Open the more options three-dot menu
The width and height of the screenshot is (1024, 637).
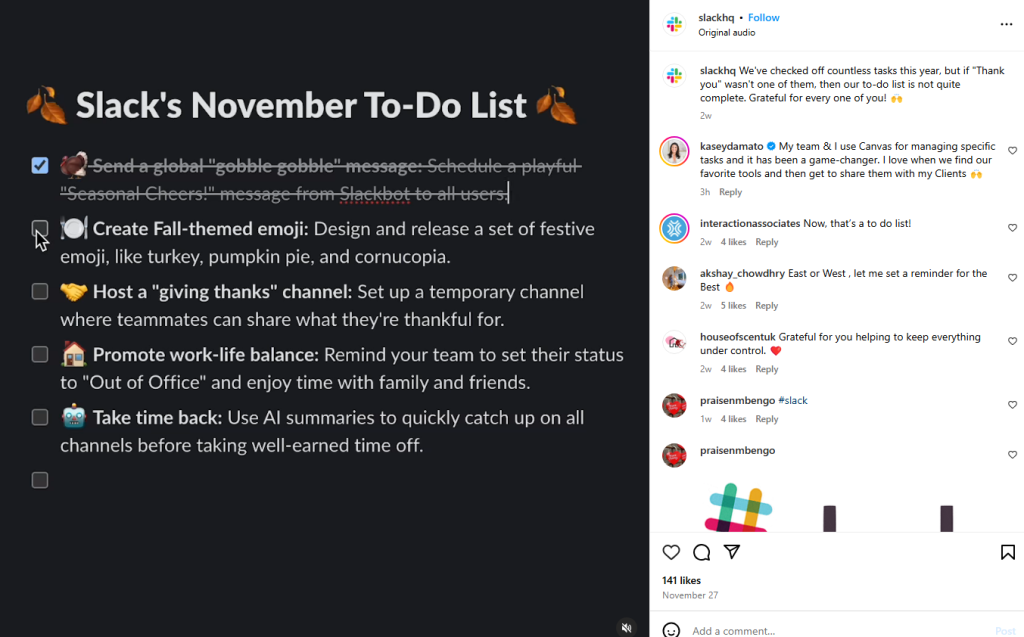1006,24
